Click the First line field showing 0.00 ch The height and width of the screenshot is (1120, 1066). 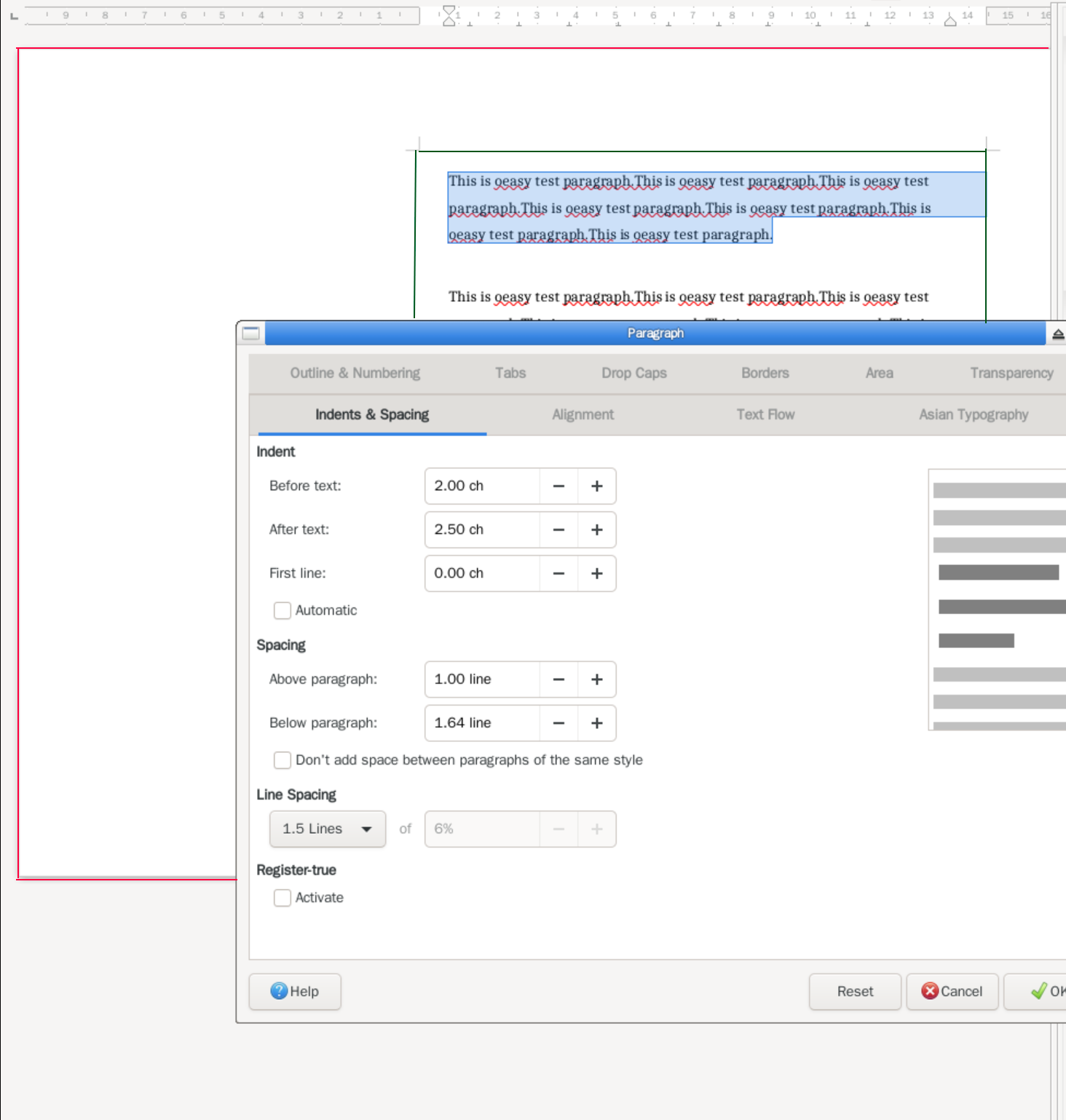pos(482,573)
